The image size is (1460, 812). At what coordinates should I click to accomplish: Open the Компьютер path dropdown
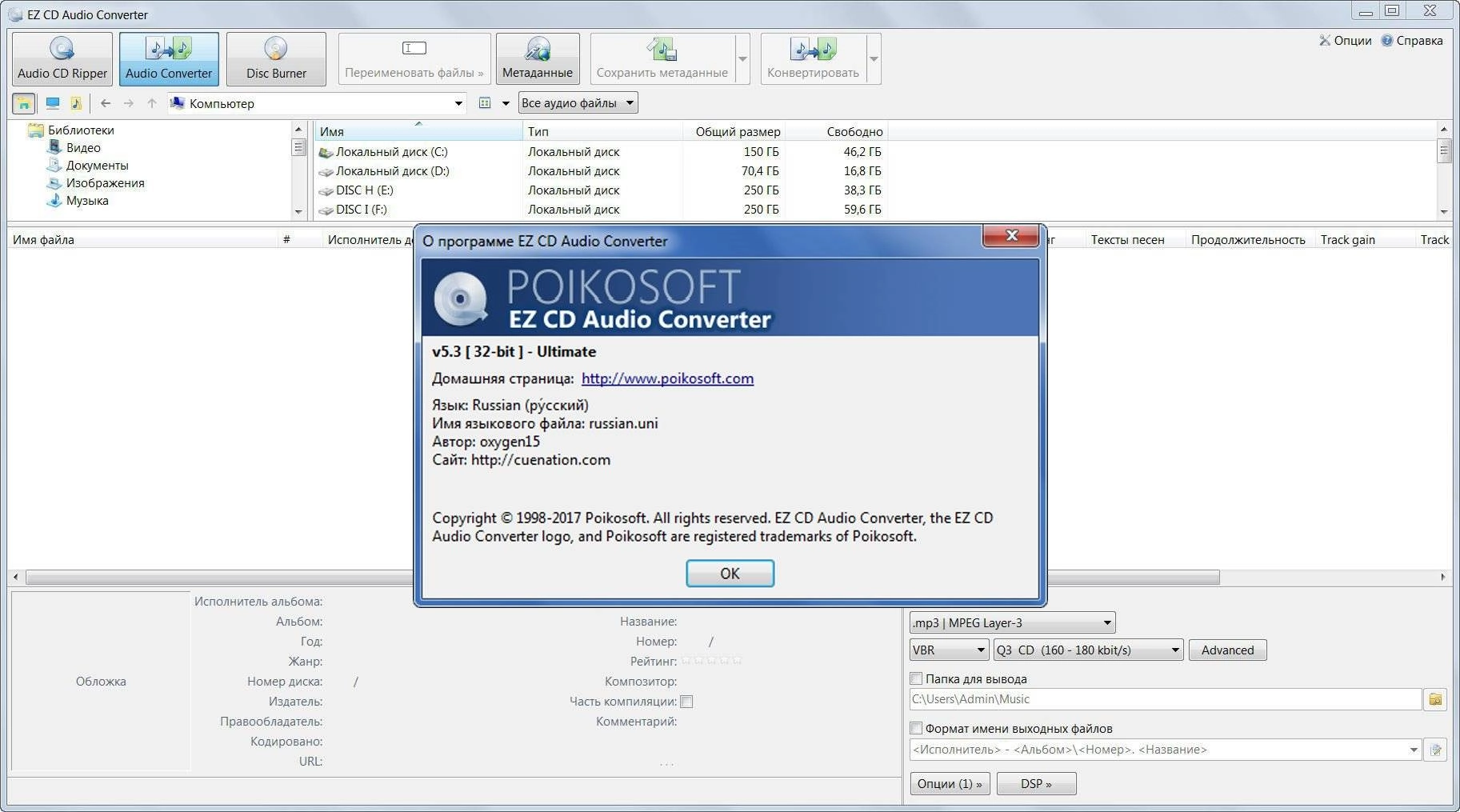pos(458,103)
